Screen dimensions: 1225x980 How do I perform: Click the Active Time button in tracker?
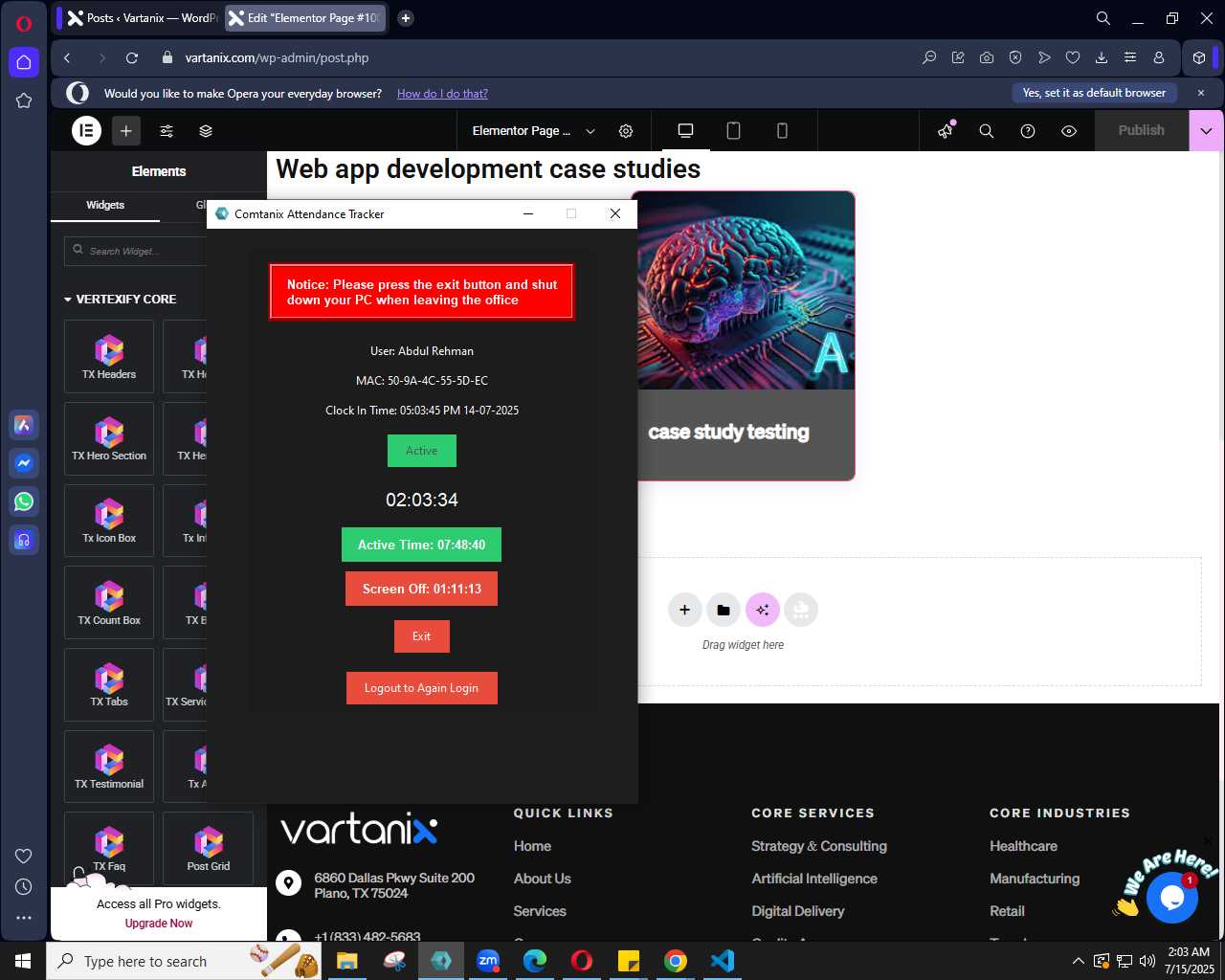[421, 545]
